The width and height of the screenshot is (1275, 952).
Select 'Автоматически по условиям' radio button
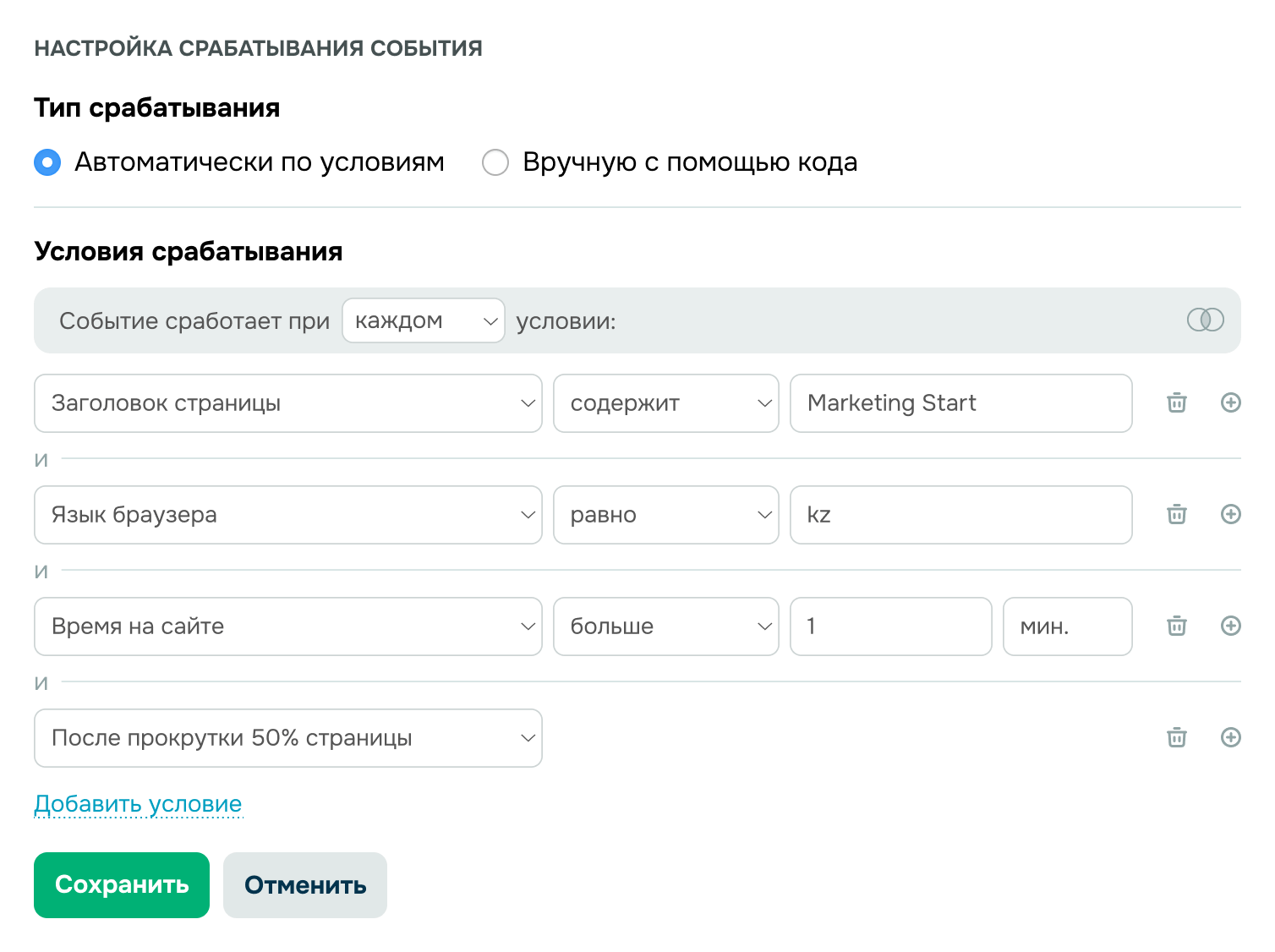47,162
